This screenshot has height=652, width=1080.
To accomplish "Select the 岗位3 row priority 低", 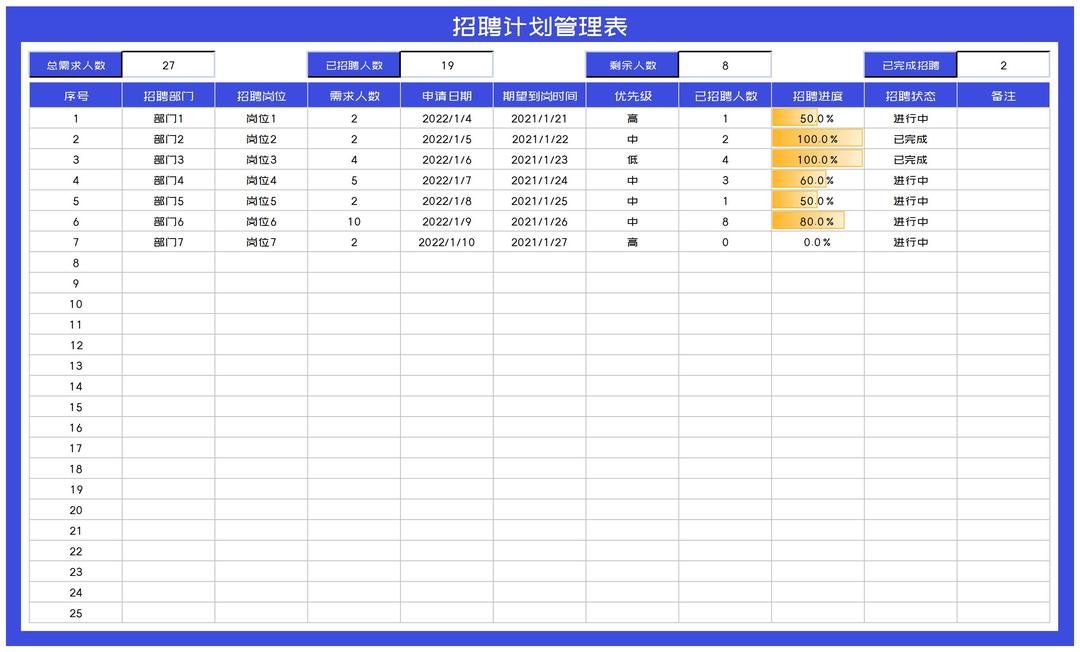I will [x=632, y=160].
